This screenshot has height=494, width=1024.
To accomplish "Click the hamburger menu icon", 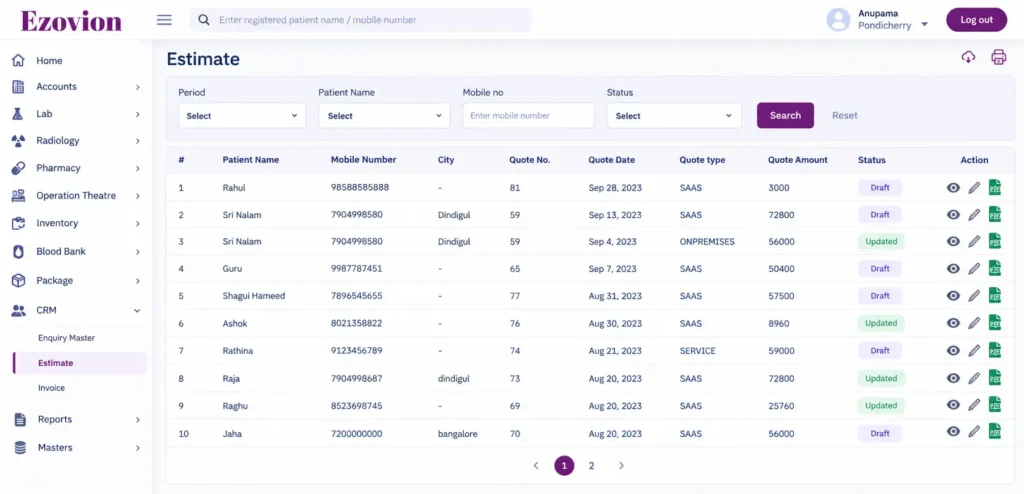I will [165, 20].
